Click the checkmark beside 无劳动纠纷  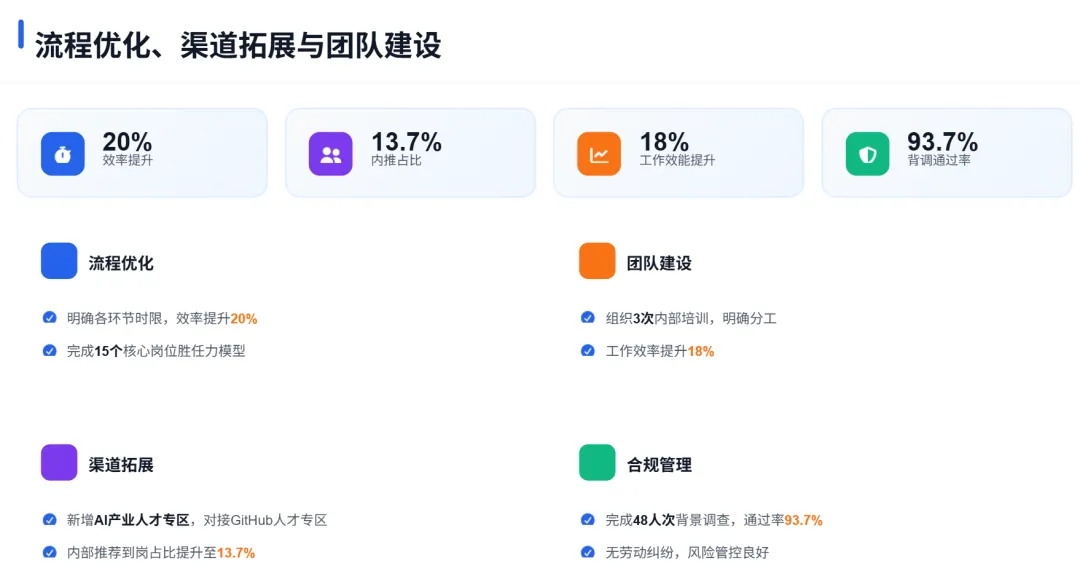click(587, 552)
